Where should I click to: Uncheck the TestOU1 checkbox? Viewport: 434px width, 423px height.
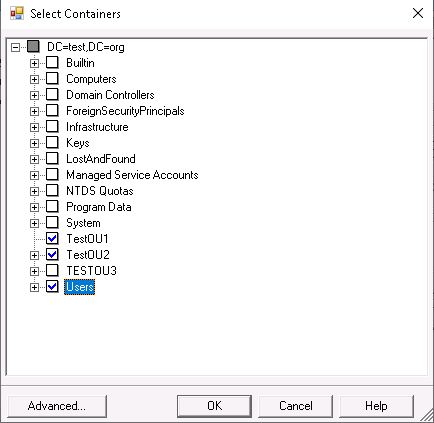click(52, 239)
